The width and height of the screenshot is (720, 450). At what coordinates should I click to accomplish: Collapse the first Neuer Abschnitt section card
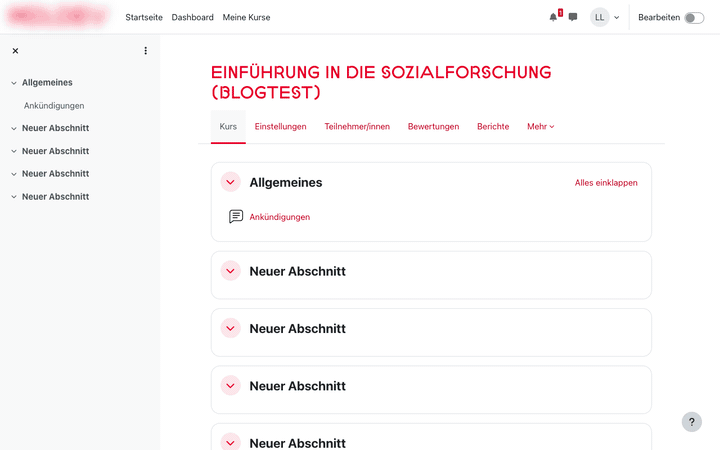coord(231,271)
